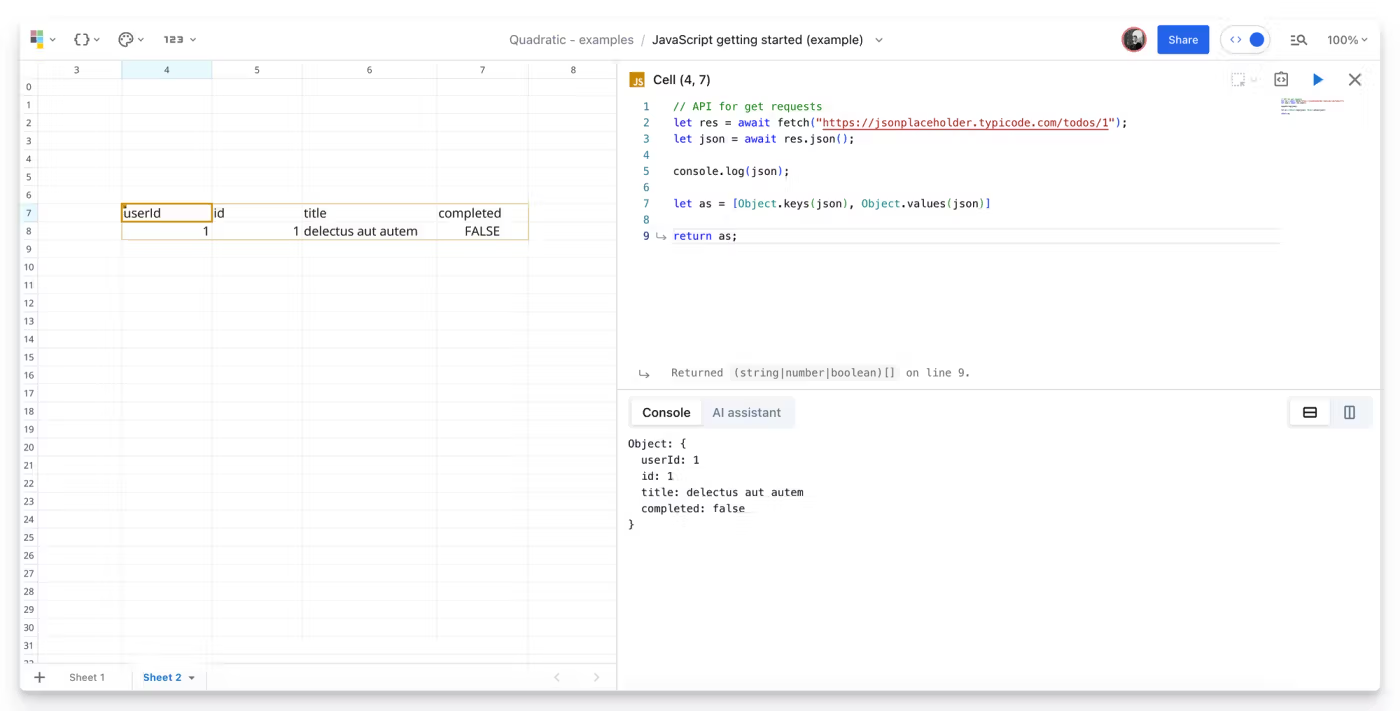Click the sheet tabs scroll right arrow
1400x711 pixels.
tap(596, 677)
